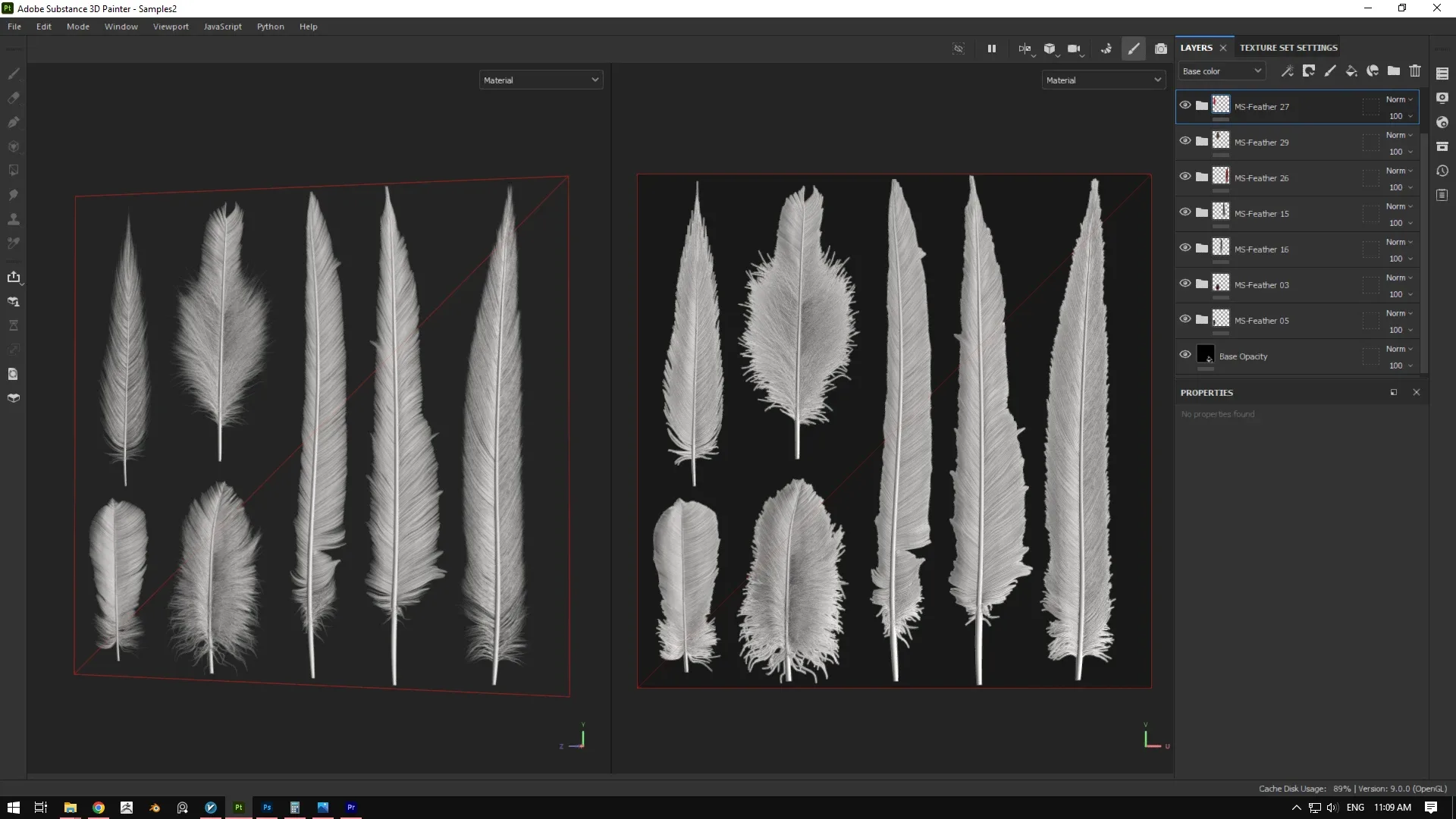Create a new folder group
The width and height of the screenshot is (1456, 819).
tap(1394, 71)
